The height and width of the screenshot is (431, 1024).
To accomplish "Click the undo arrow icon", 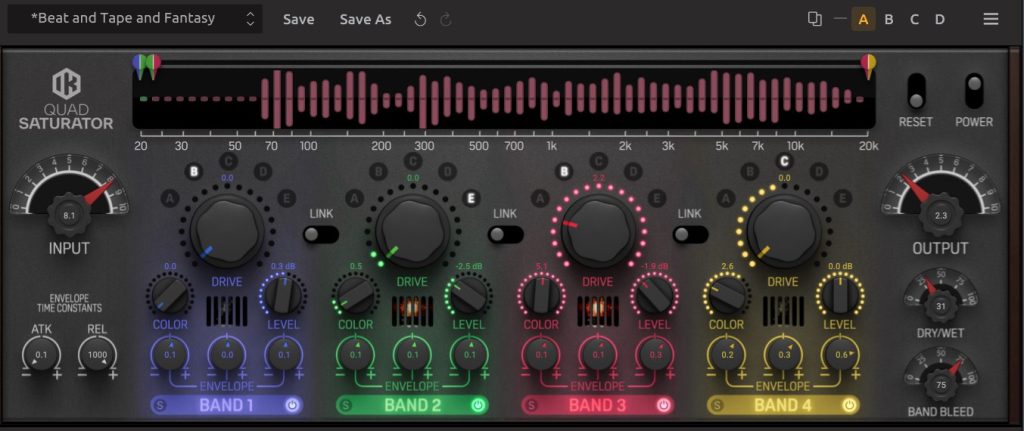I will 421,19.
